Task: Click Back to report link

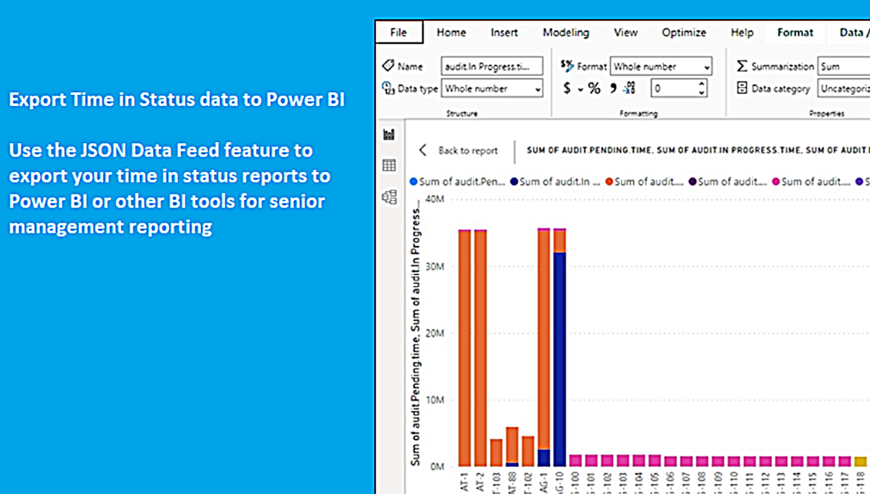Action: point(468,150)
